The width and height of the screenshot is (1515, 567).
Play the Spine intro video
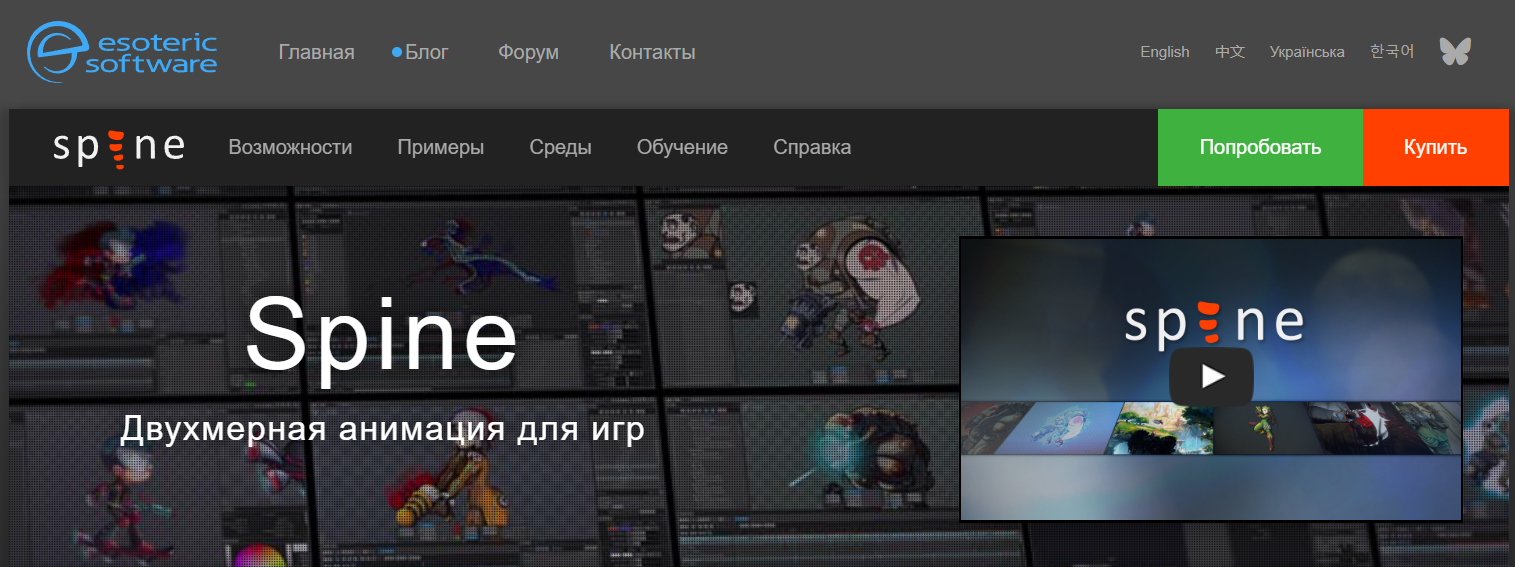[x=1211, y=376]
